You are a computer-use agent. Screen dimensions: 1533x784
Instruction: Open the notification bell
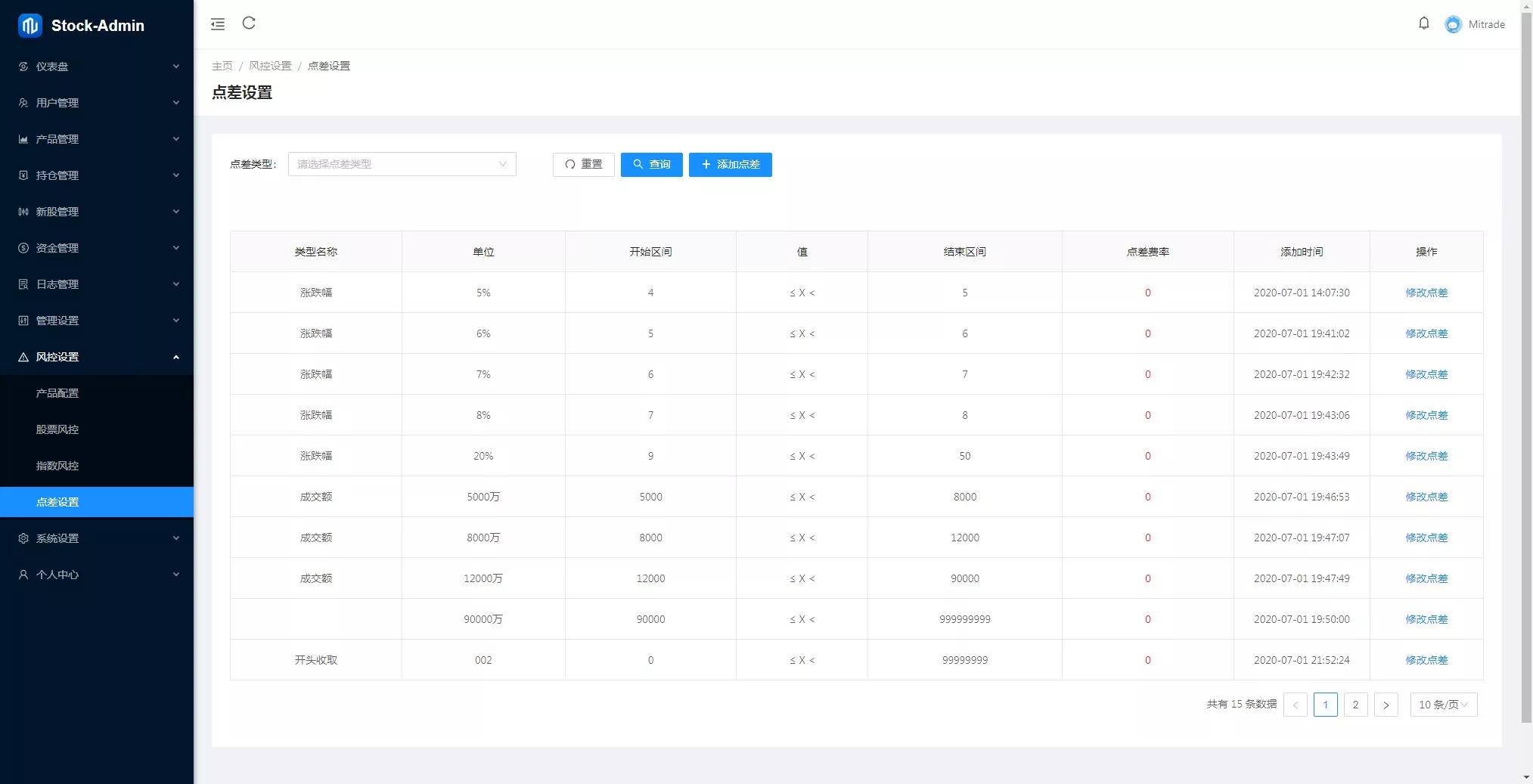(1423, 23)
